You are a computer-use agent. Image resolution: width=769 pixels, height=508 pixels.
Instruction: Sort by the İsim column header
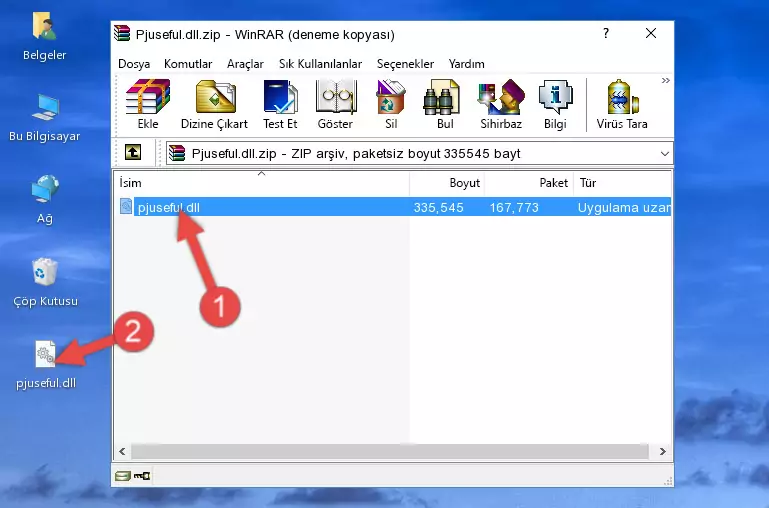pos(262,183)
